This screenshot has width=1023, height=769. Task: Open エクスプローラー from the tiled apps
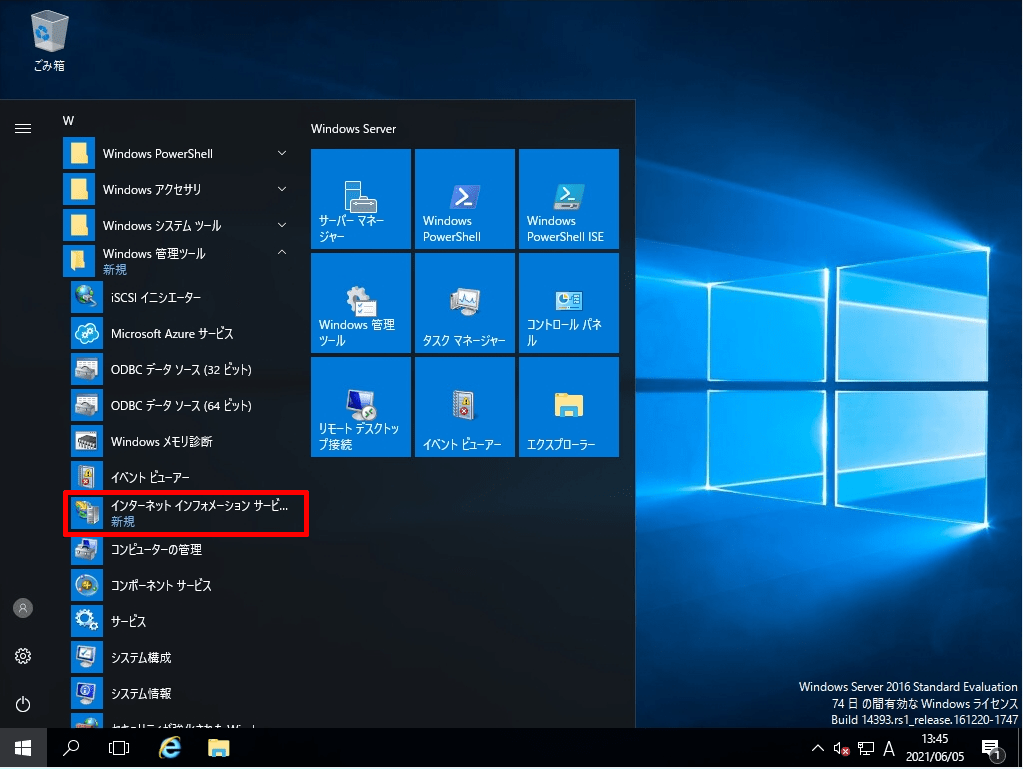tap(568, 407)
